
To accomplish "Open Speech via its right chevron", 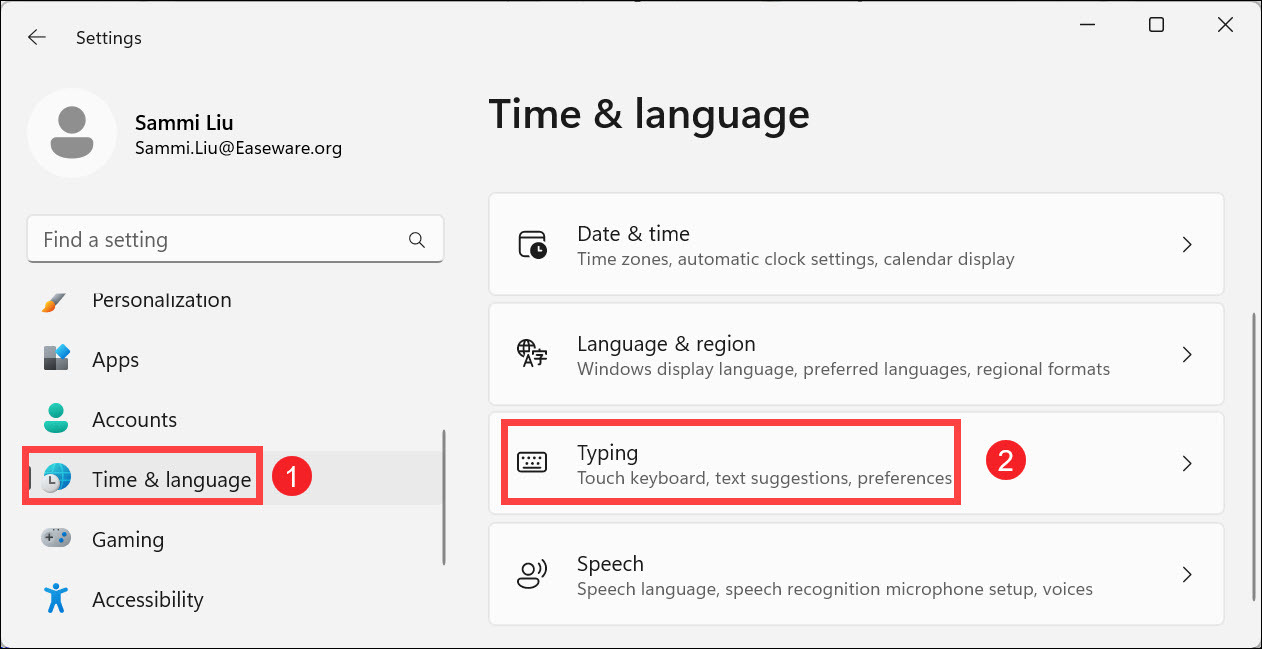I will point(1187,574).
